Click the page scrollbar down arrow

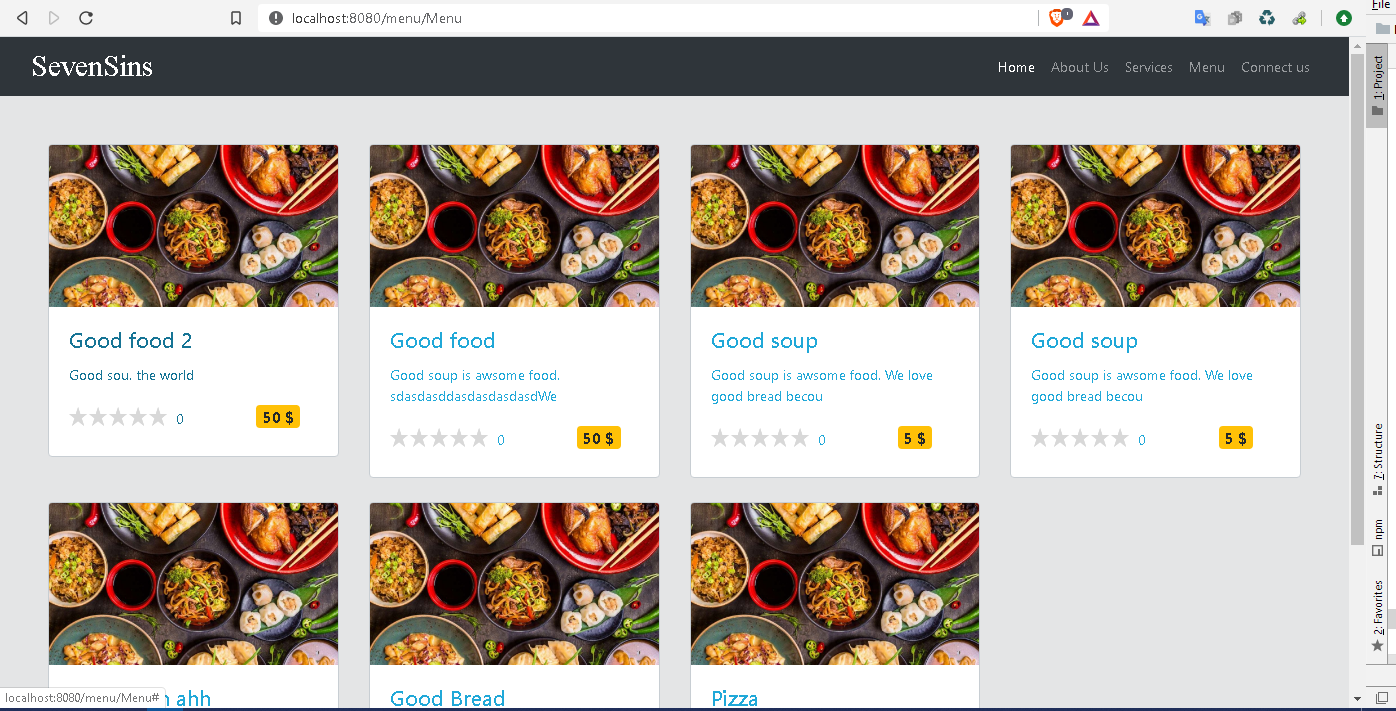point(1356,698)
